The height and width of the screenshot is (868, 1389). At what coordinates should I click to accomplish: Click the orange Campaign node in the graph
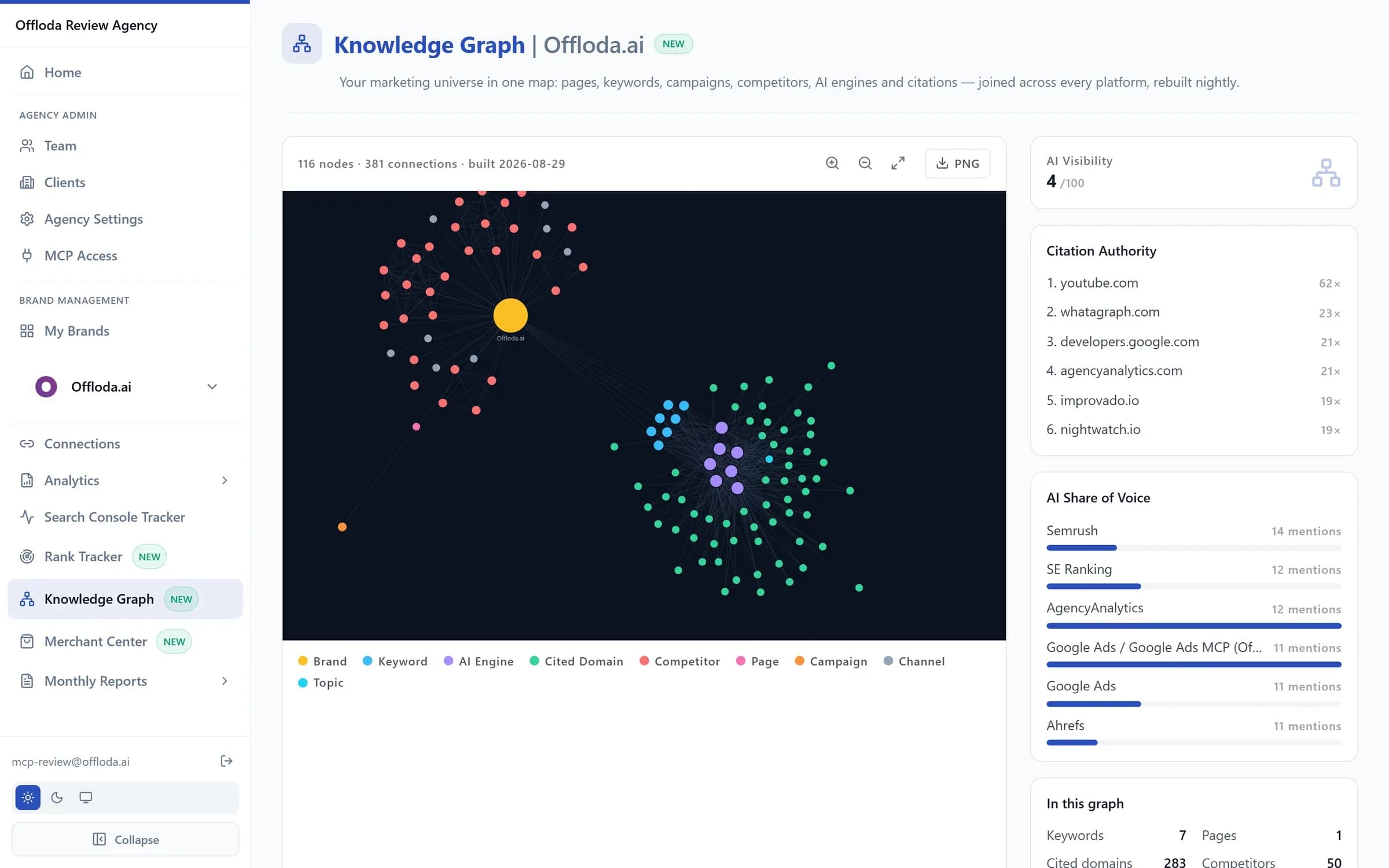[342, 527]
